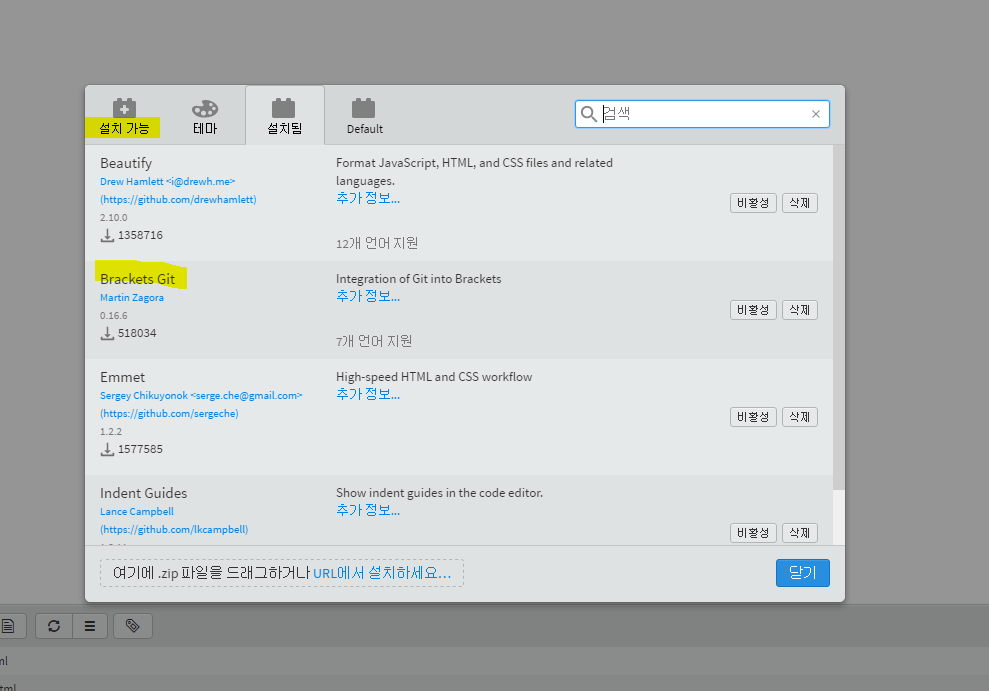
Task: Click the document icon in bottom toolbar
Action: (9, 626)
